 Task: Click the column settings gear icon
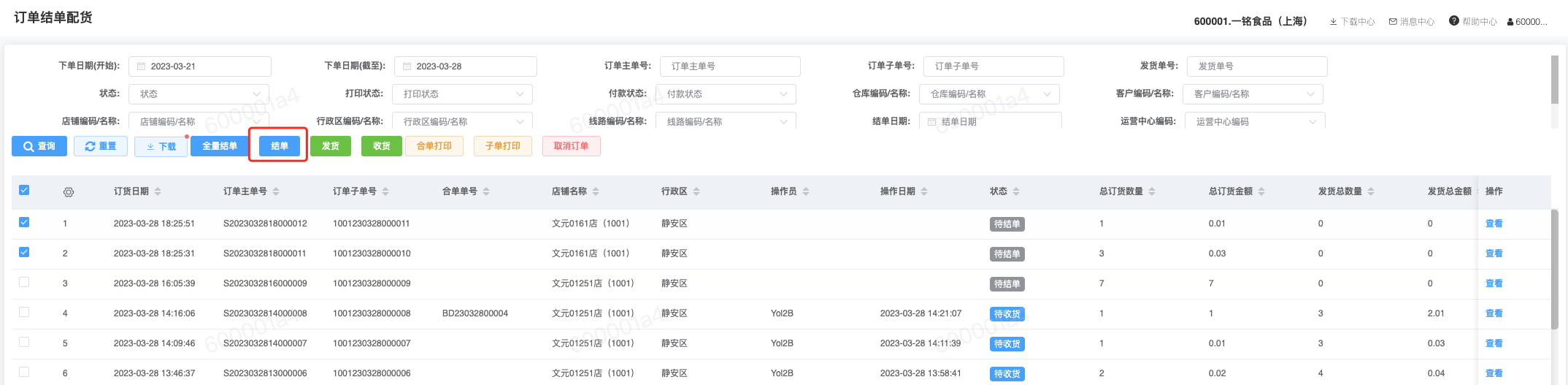point(69,192)
